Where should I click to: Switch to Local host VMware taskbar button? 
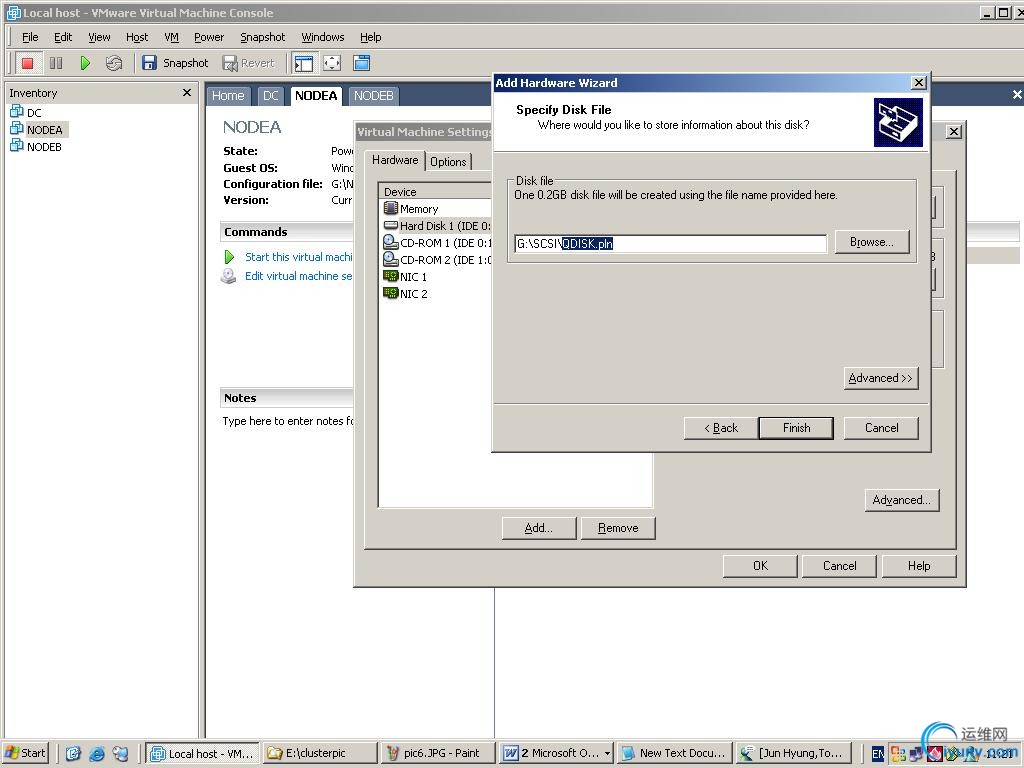(x=202, y=753)
